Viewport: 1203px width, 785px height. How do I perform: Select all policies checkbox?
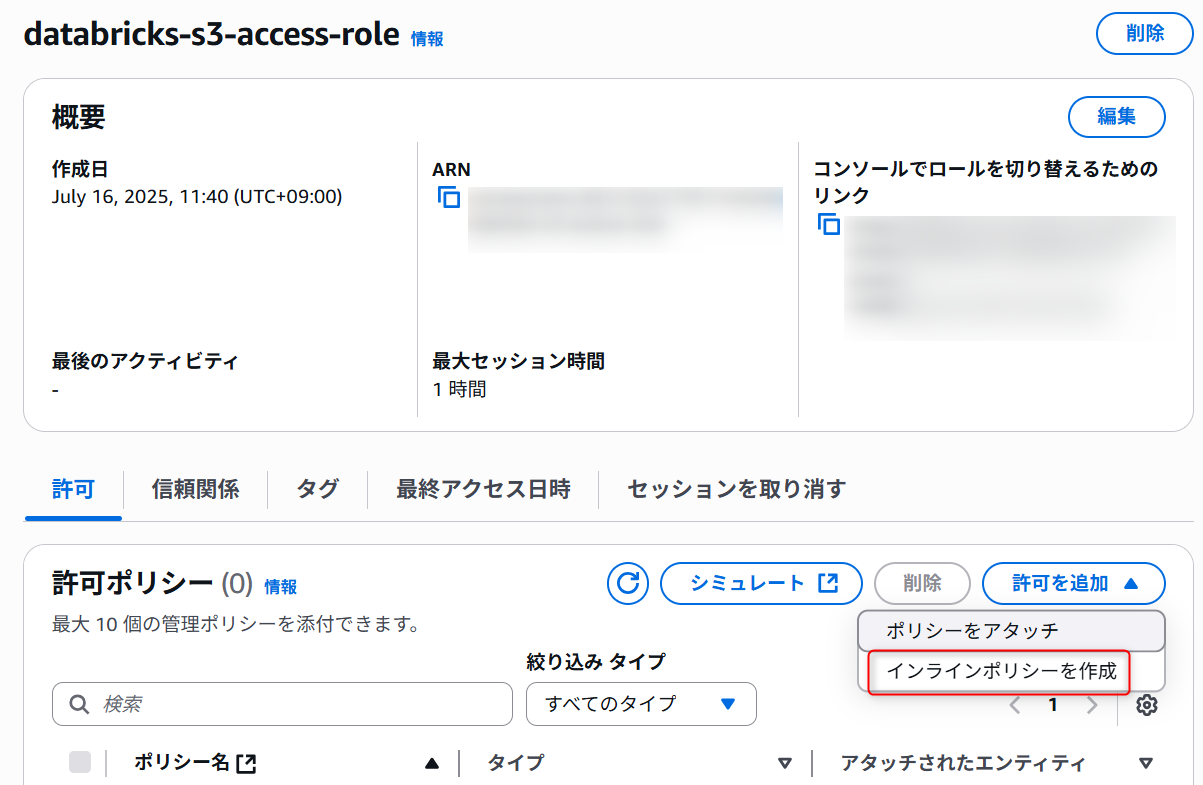point(80,763)
